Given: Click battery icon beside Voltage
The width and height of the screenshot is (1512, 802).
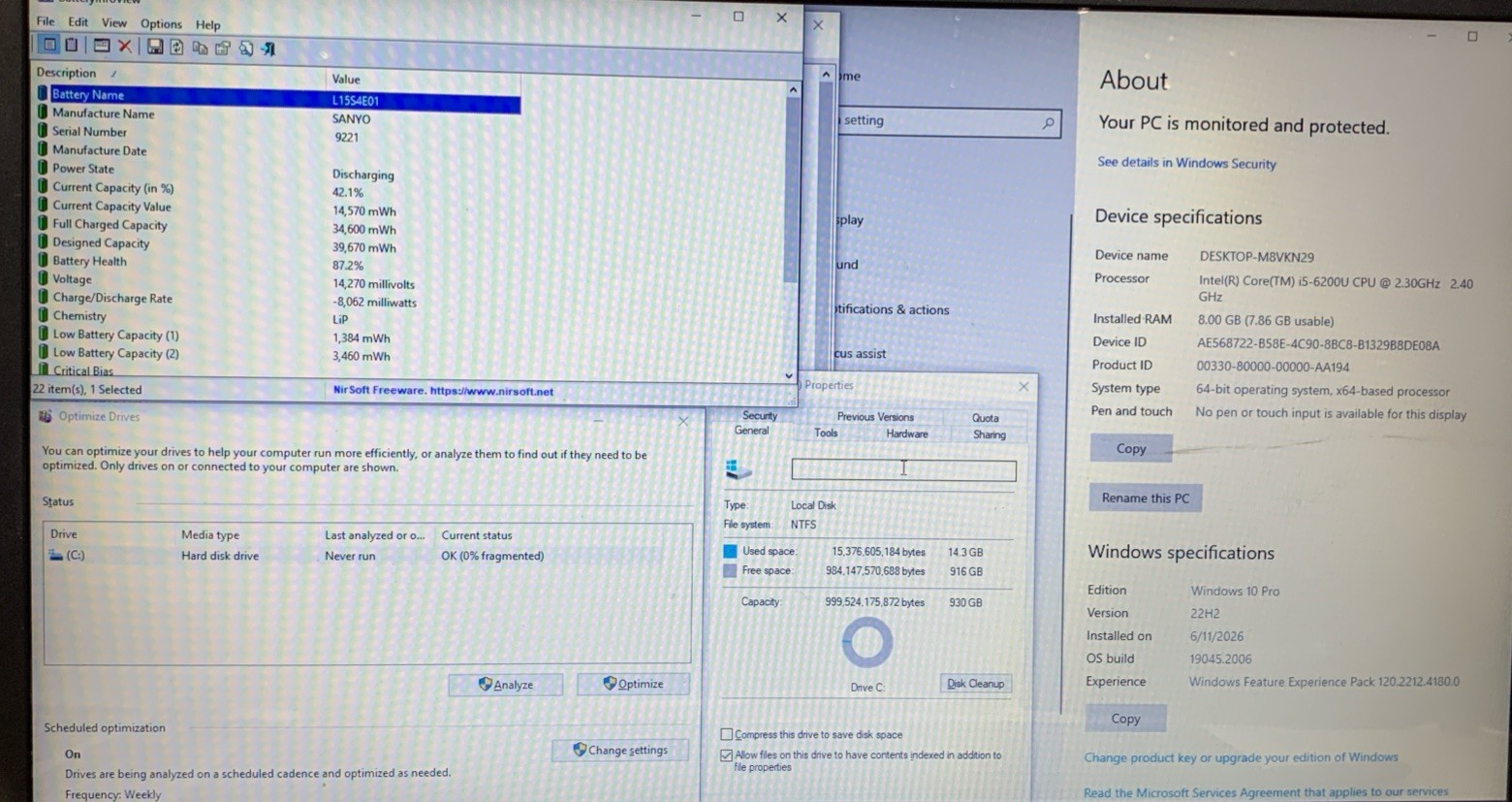Looking at the screenshot, I should pyautogui.click(x=43, y=278).
